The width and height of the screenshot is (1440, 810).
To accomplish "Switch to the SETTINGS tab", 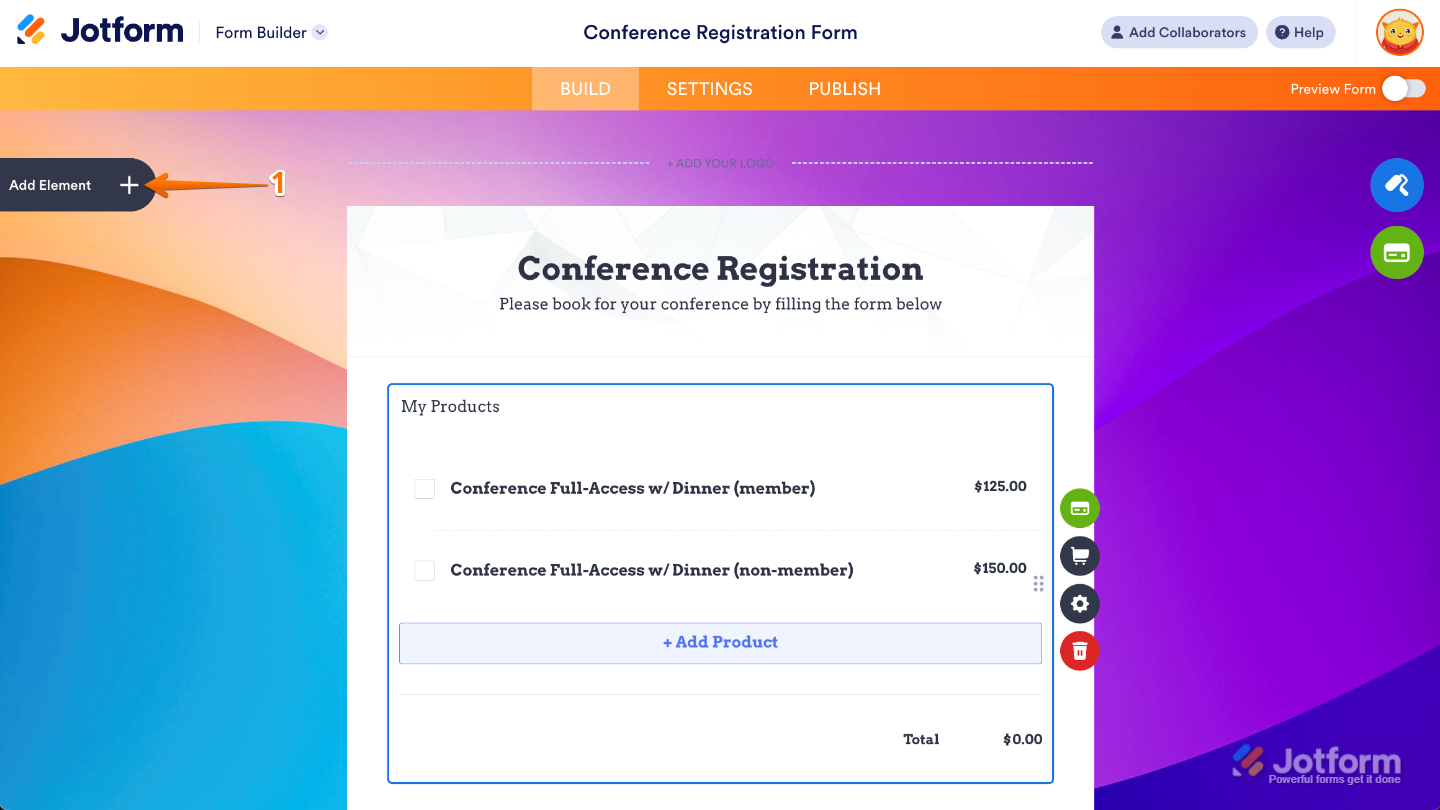I will click(x=709, y=89).
